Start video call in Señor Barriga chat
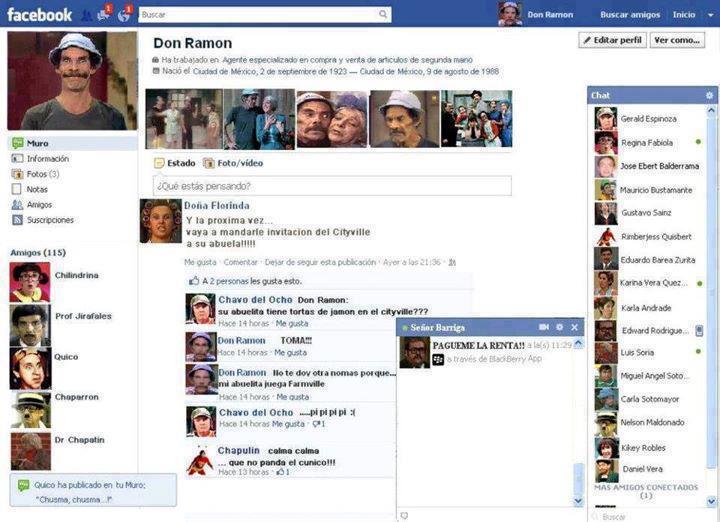The image size is (720, 522). coord(544,327)
